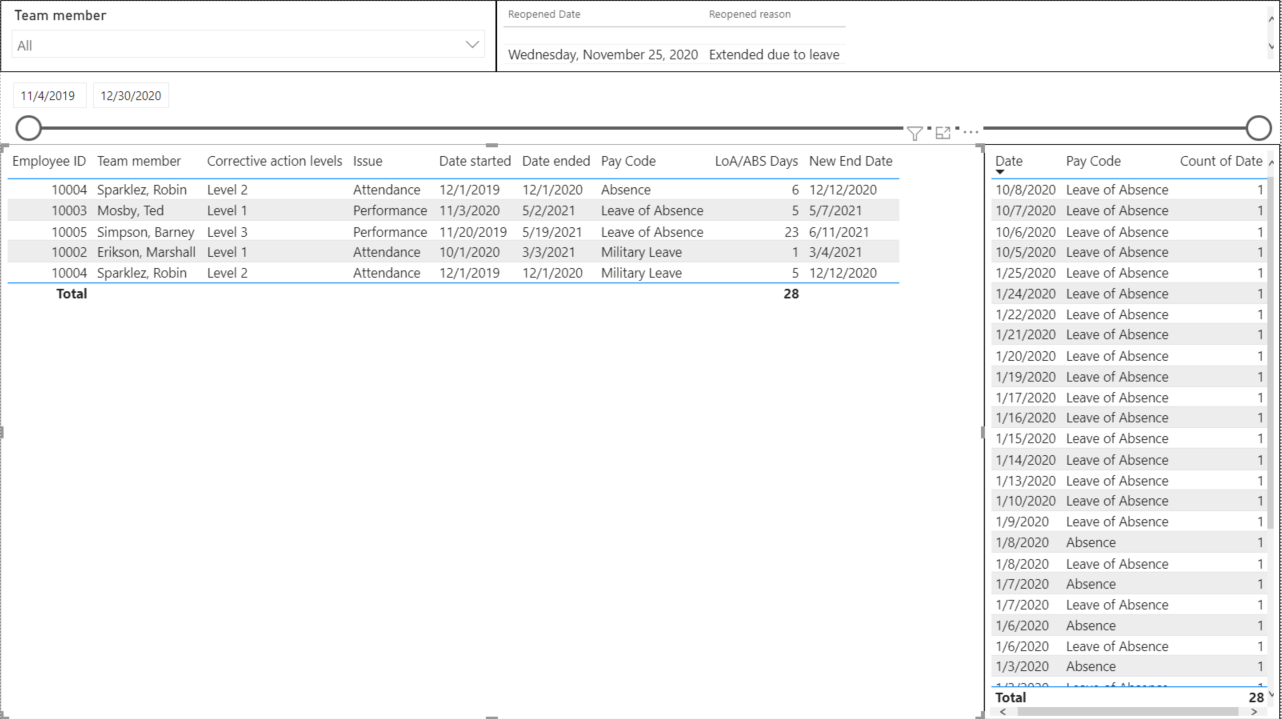
Task: Click date started 10/1/2020
Action: (x=469, y=252)
